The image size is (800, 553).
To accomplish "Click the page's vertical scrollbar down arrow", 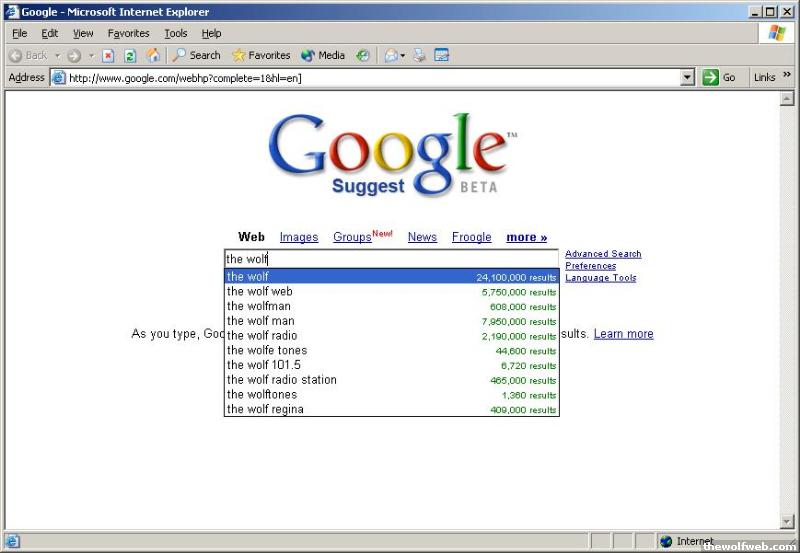I will point(787,521).
